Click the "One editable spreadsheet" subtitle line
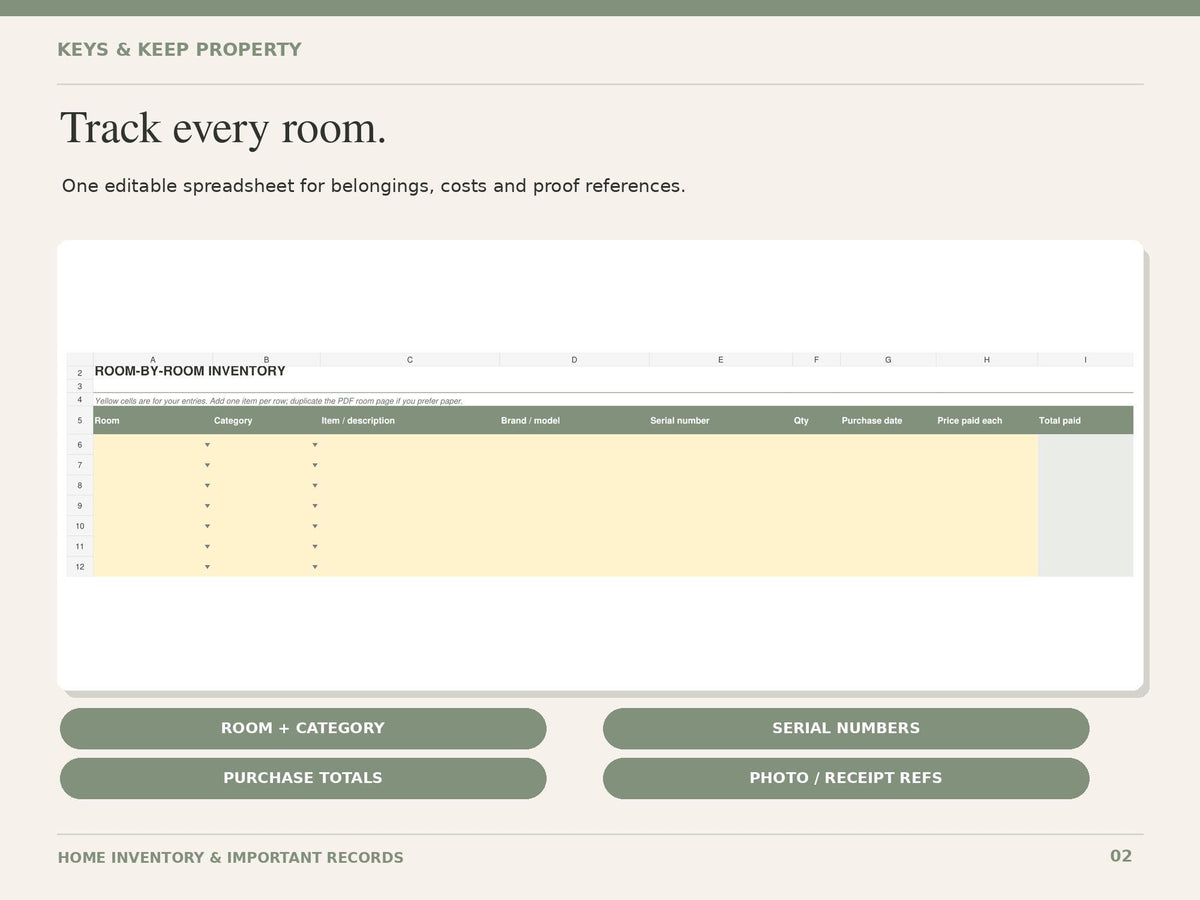Viewport: 1200px width, 900px height. (x=374, y=186)
